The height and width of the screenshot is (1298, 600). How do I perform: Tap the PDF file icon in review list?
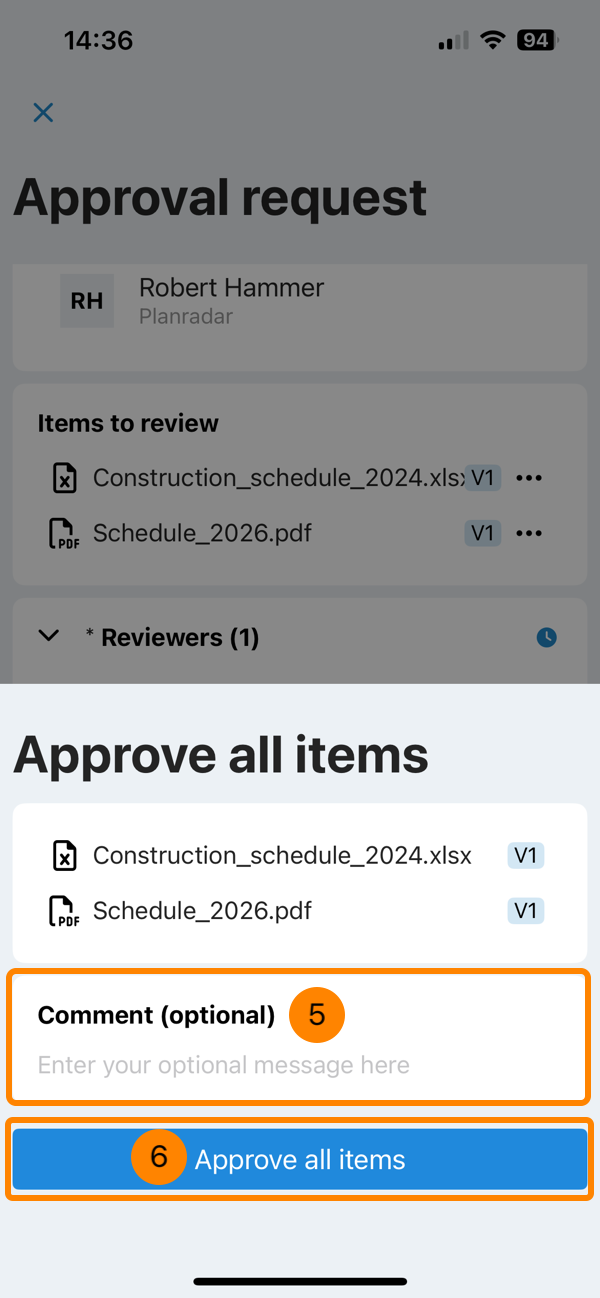pyautogui.click(x=64, y=534)
